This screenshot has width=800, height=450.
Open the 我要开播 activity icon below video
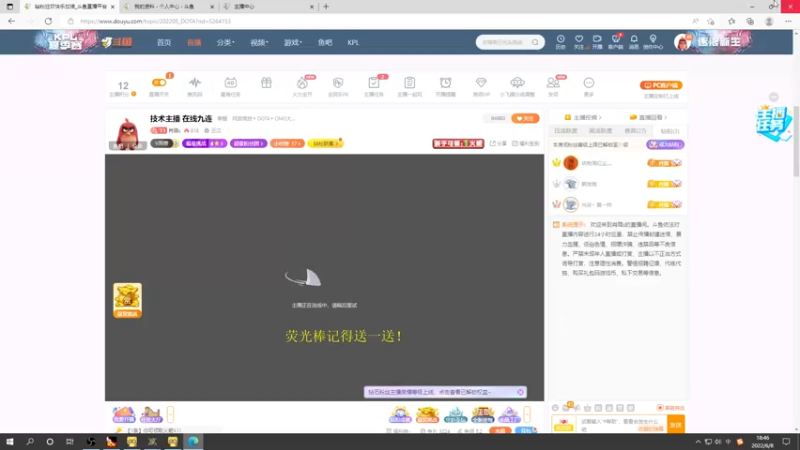123,414
